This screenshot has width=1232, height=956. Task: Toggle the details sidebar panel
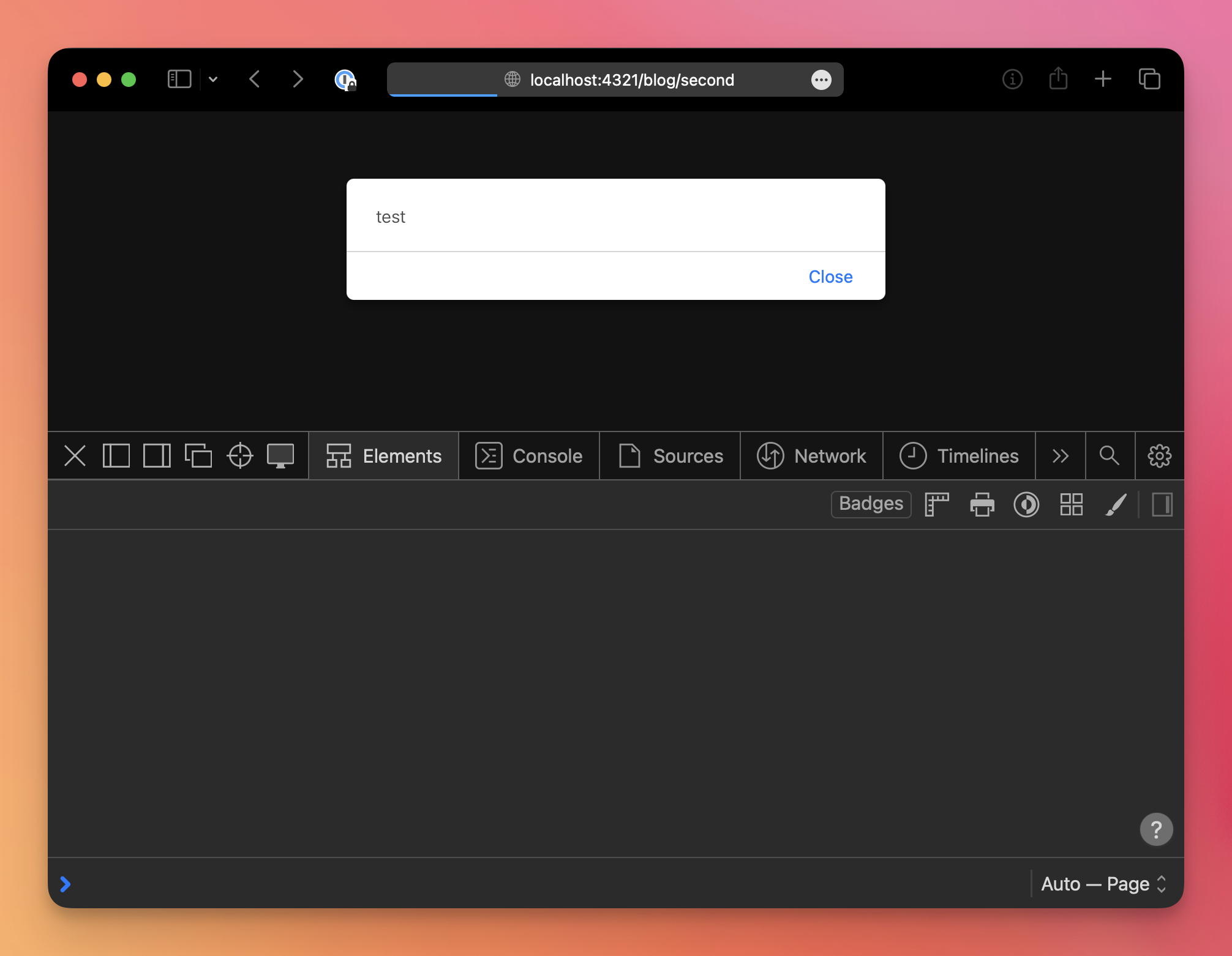[1162, 505]
